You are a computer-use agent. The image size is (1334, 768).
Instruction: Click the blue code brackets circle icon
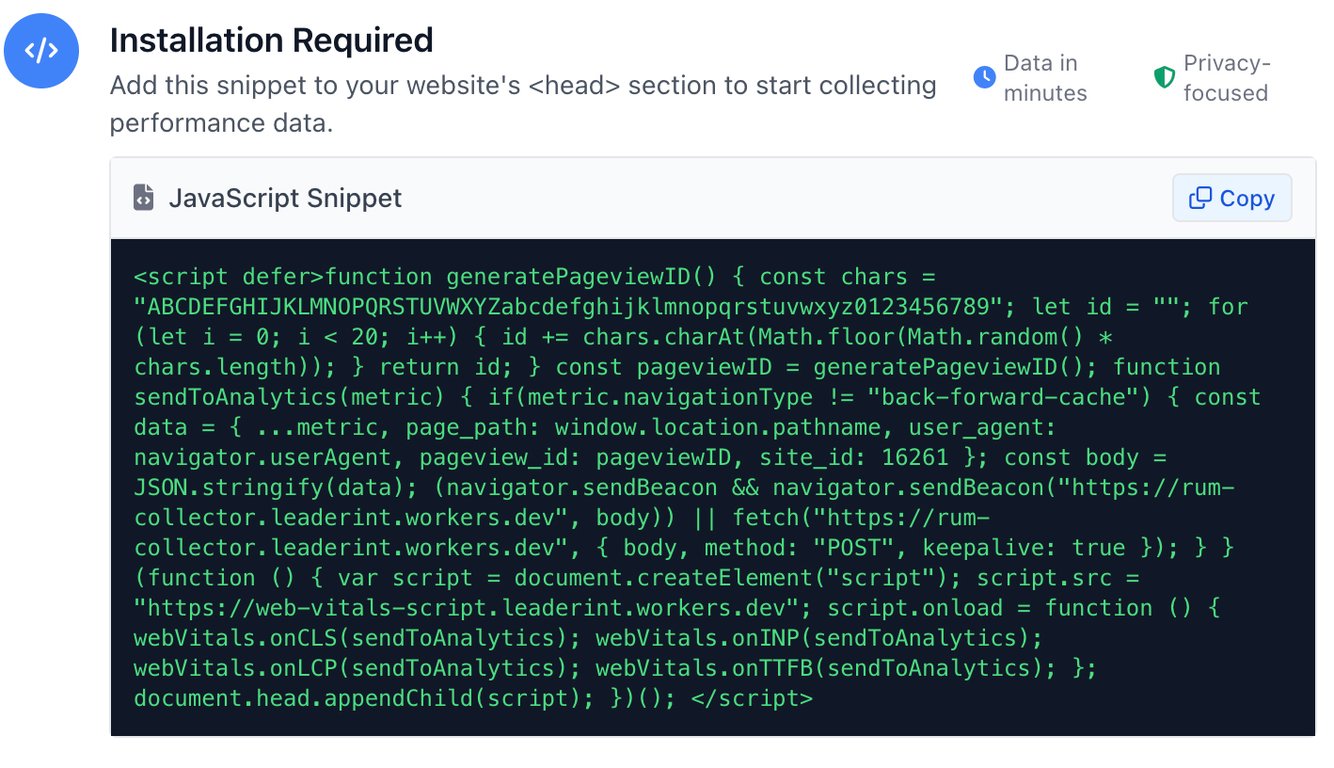[x=41, y=50]
